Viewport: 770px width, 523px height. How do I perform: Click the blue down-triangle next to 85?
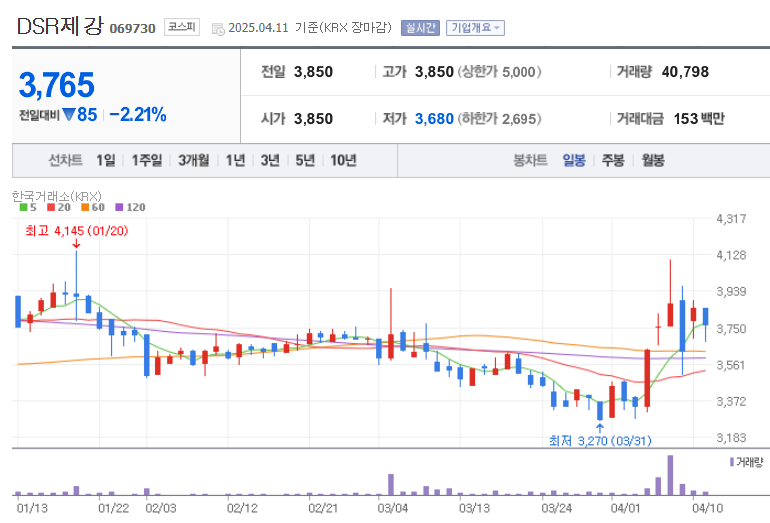(69, 114)
